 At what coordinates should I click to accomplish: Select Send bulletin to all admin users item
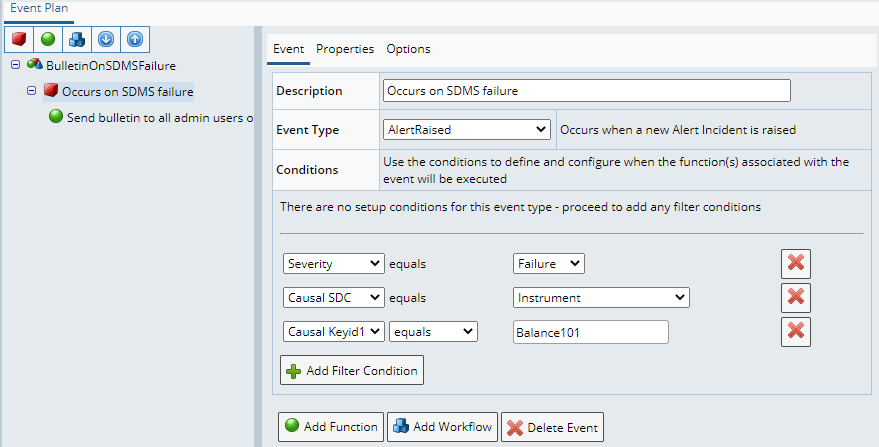160,118
